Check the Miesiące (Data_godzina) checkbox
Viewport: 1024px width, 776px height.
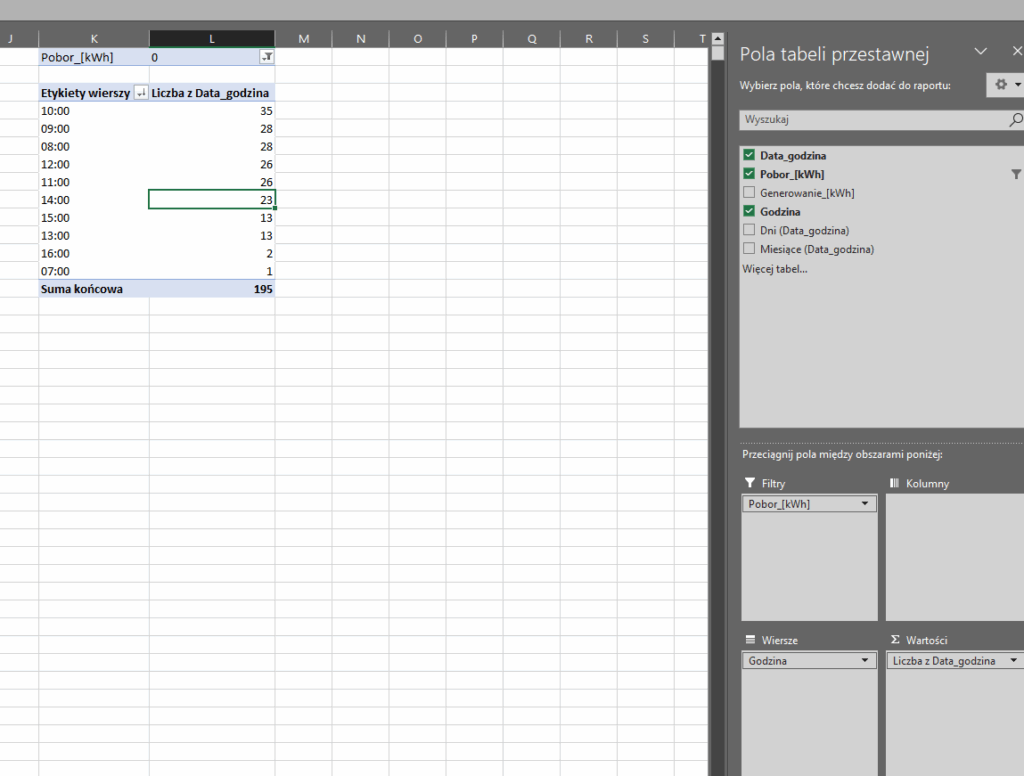pyautogui.click(x=749, y=249)
